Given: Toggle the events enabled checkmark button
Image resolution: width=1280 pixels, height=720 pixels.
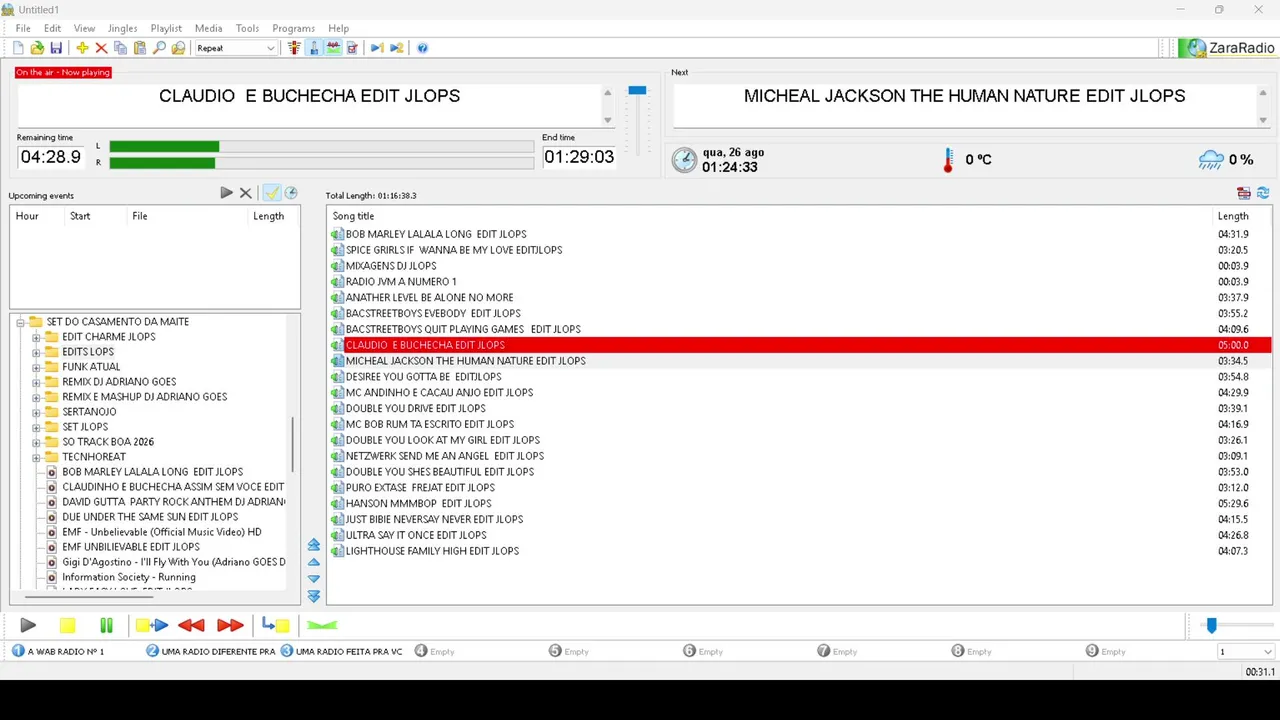Looking at the screenshot, I should [x=271, y=193].
